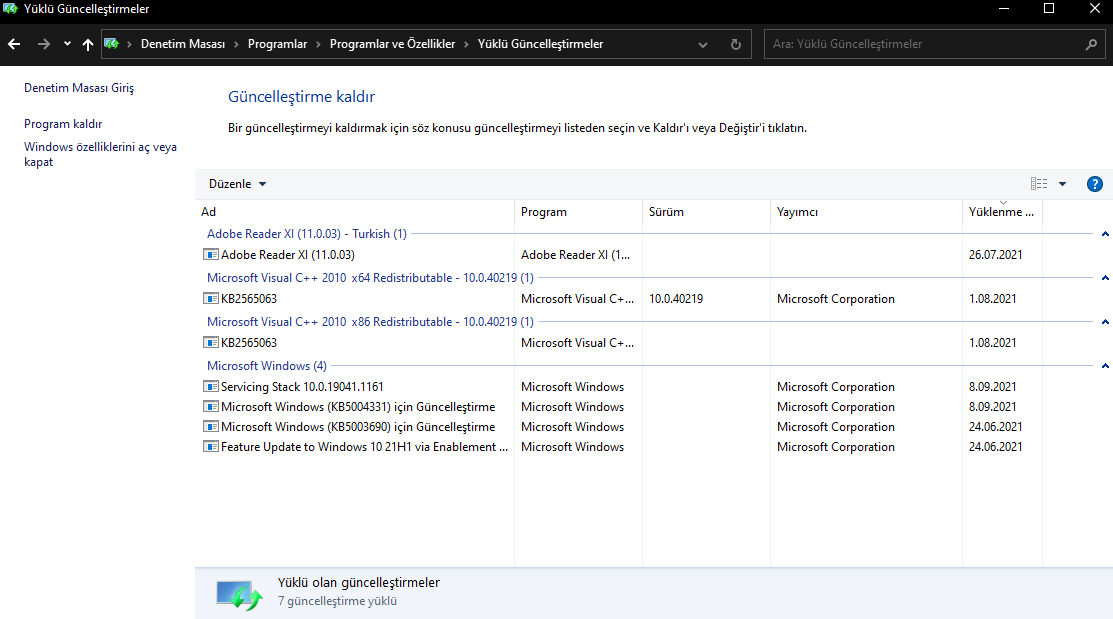The width and height of the screenshot is (1113, 619).
Task: Select KB2565063 under x64 Redistributable
Action: [x=248, y=299]
